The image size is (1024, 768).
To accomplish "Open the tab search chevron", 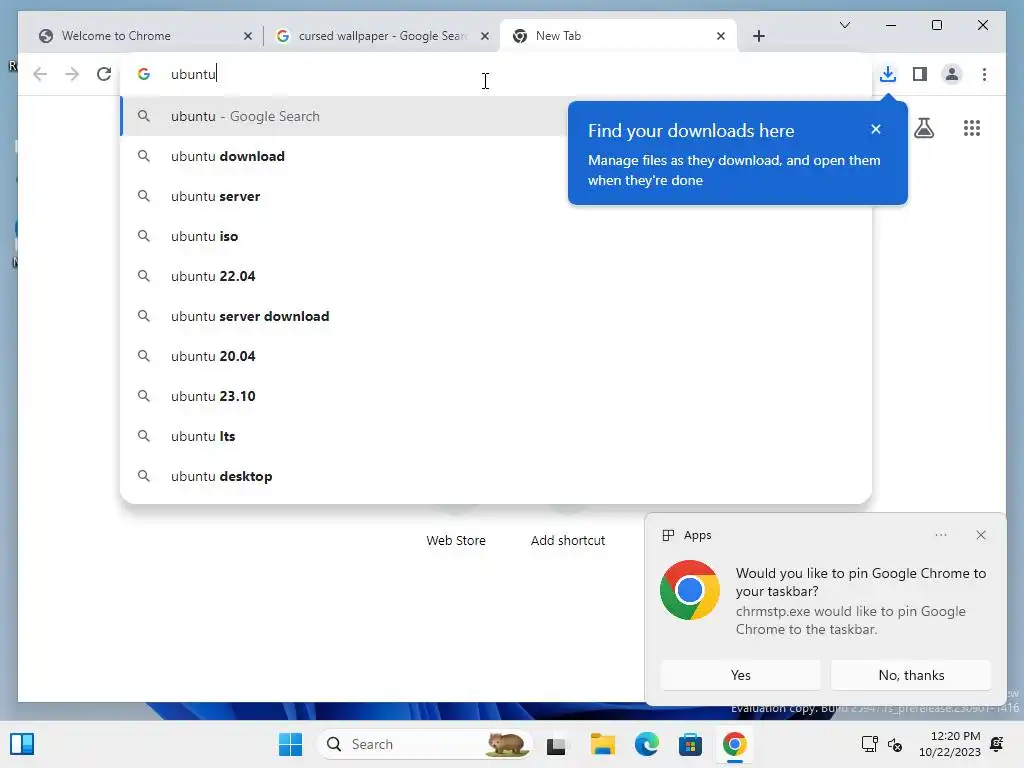I will click(x=844, y=25).
